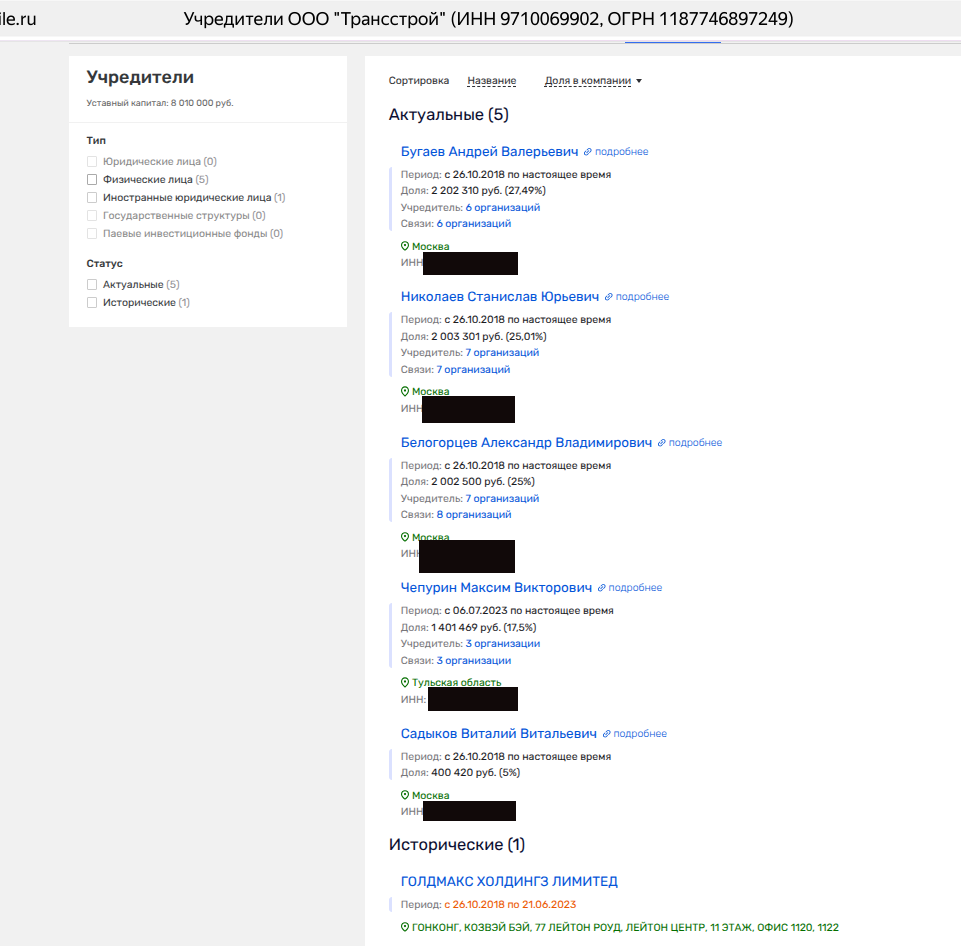
Task: Check Иностранные юридические лица filter
Action: pyautogui.click(x=92, y=198)
